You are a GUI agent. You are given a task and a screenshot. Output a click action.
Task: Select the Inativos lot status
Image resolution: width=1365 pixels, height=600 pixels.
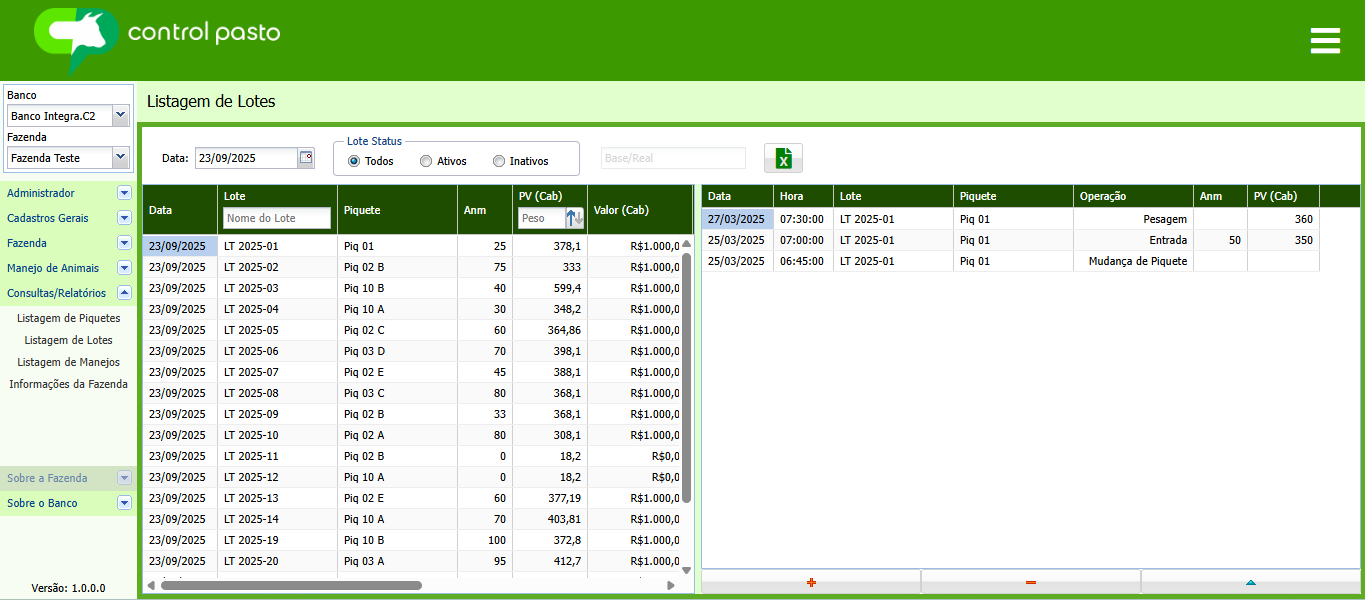click(499, 161)
